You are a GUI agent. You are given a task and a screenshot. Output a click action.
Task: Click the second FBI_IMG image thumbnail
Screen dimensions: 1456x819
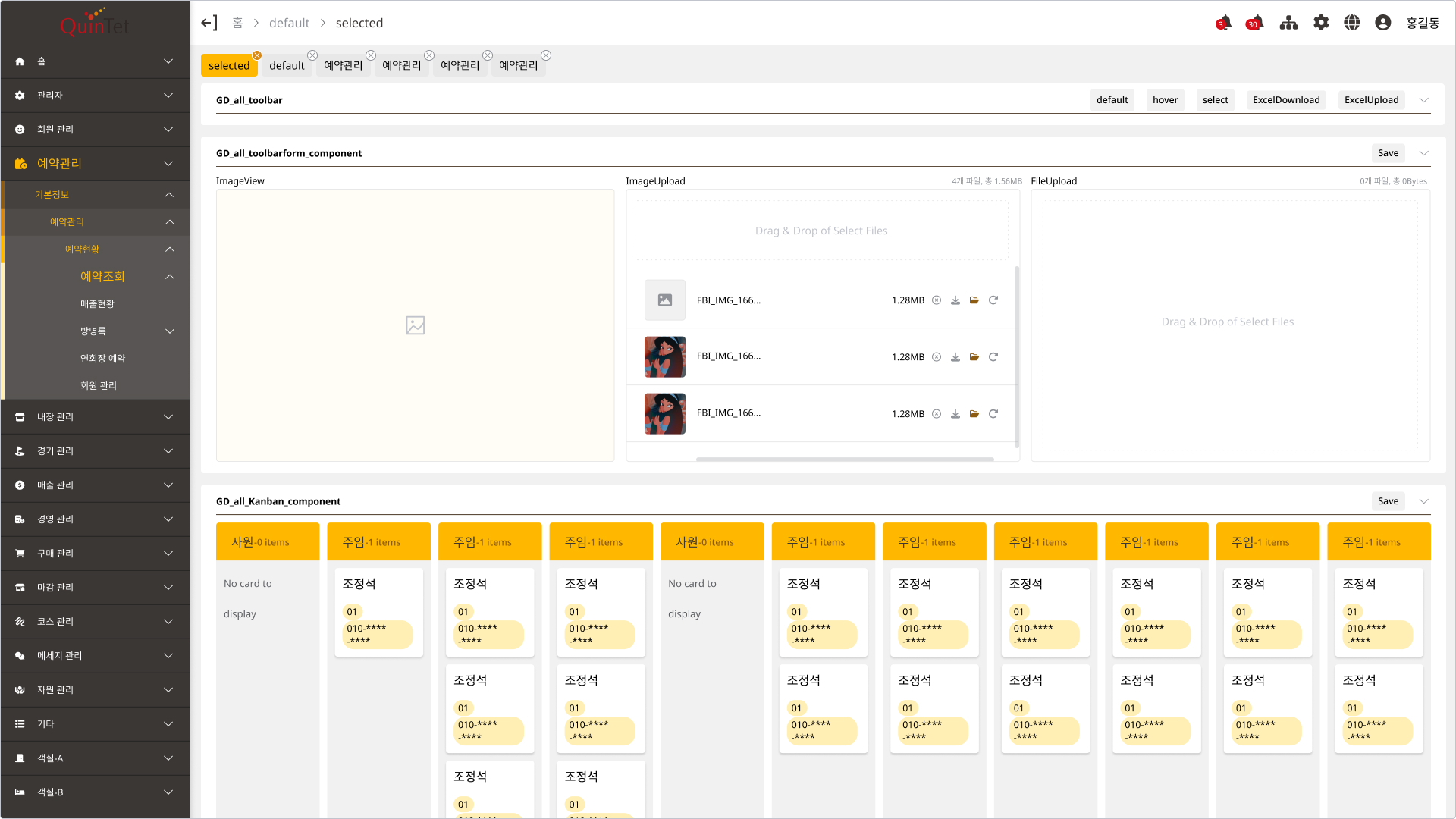pyautogui.click(x=665, y=357)
